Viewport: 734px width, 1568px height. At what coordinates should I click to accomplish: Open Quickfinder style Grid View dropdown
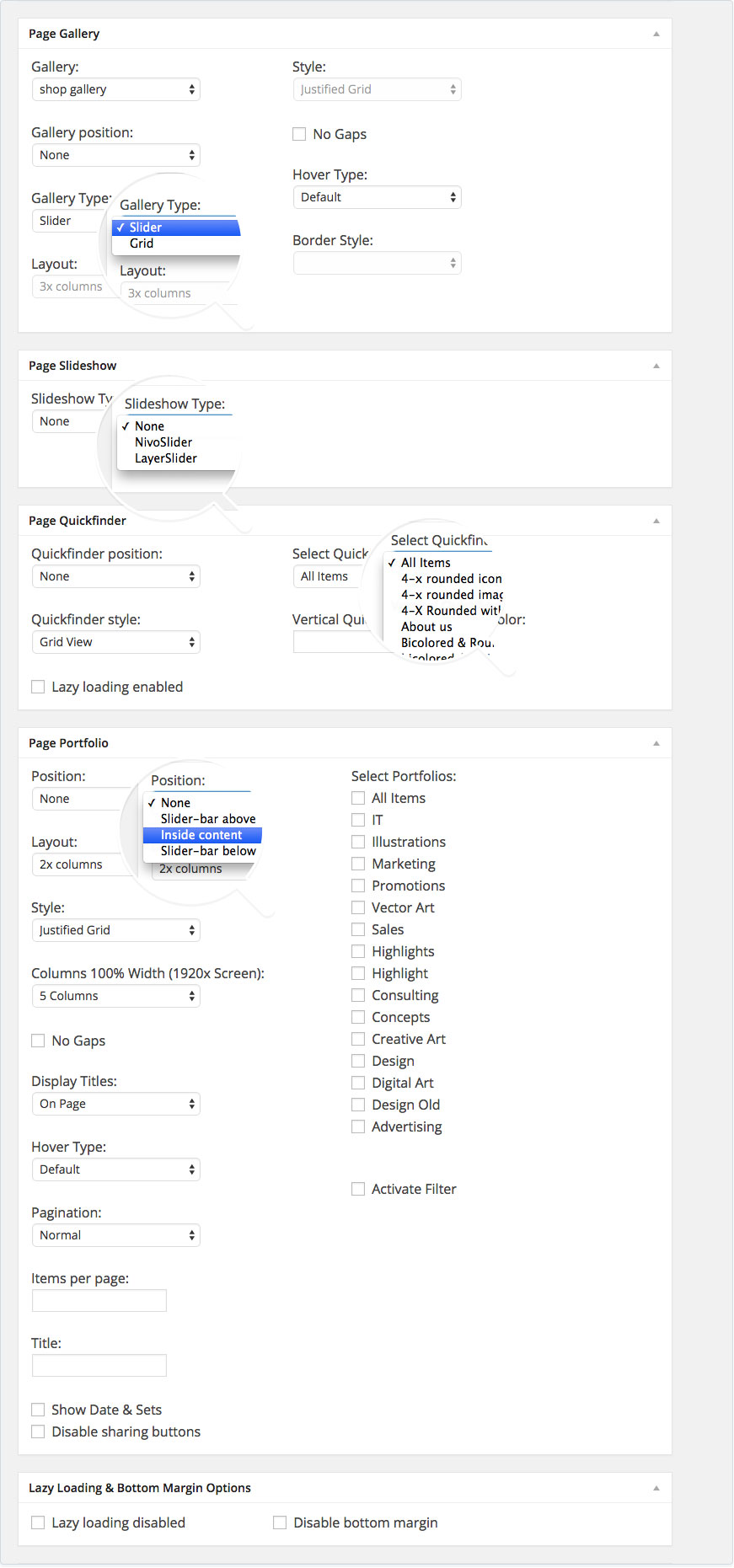click(116, 642)
